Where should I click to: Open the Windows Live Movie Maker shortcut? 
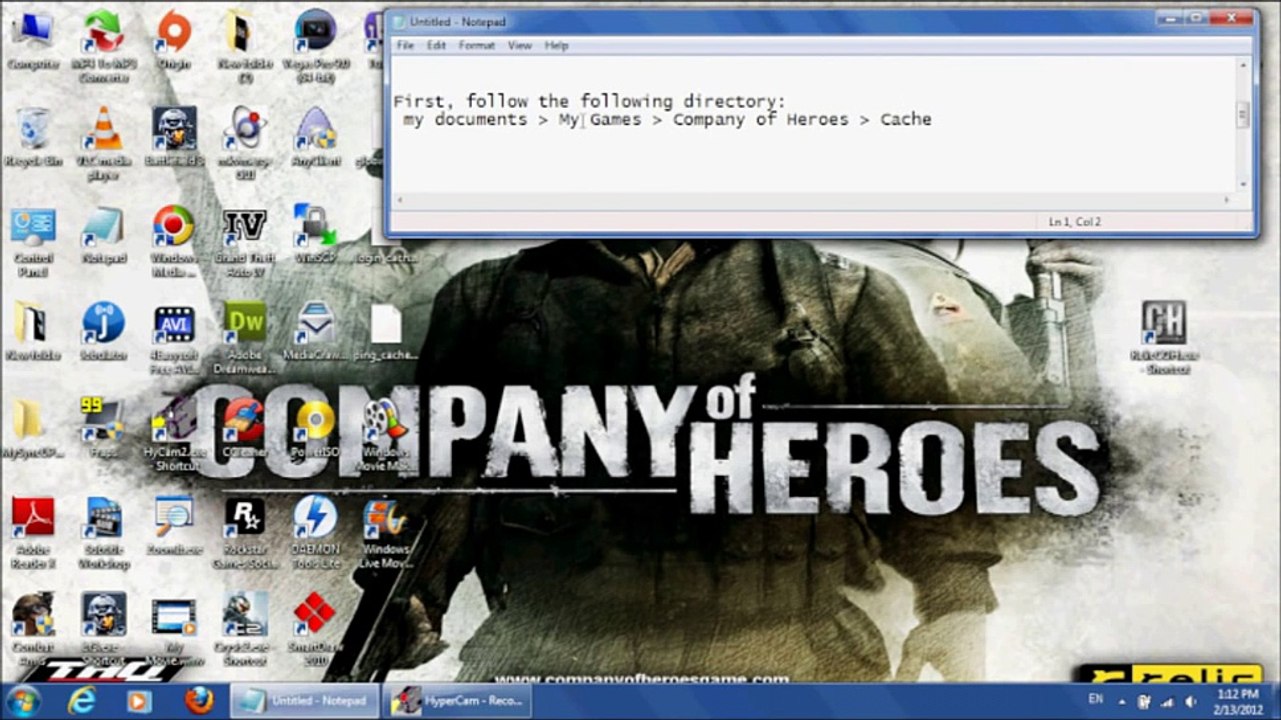point(385,534)
